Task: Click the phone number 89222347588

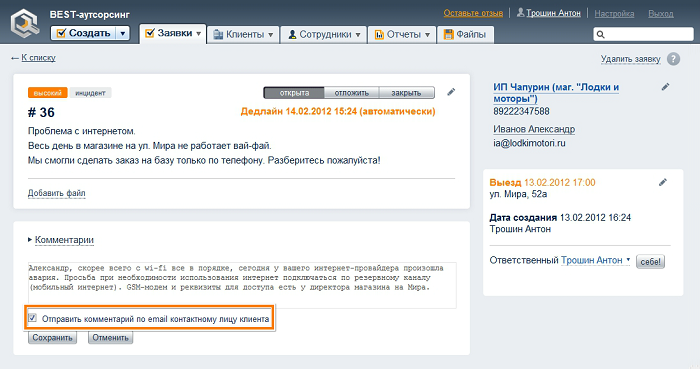Action: pyautogui.click(x=521, y=112)
